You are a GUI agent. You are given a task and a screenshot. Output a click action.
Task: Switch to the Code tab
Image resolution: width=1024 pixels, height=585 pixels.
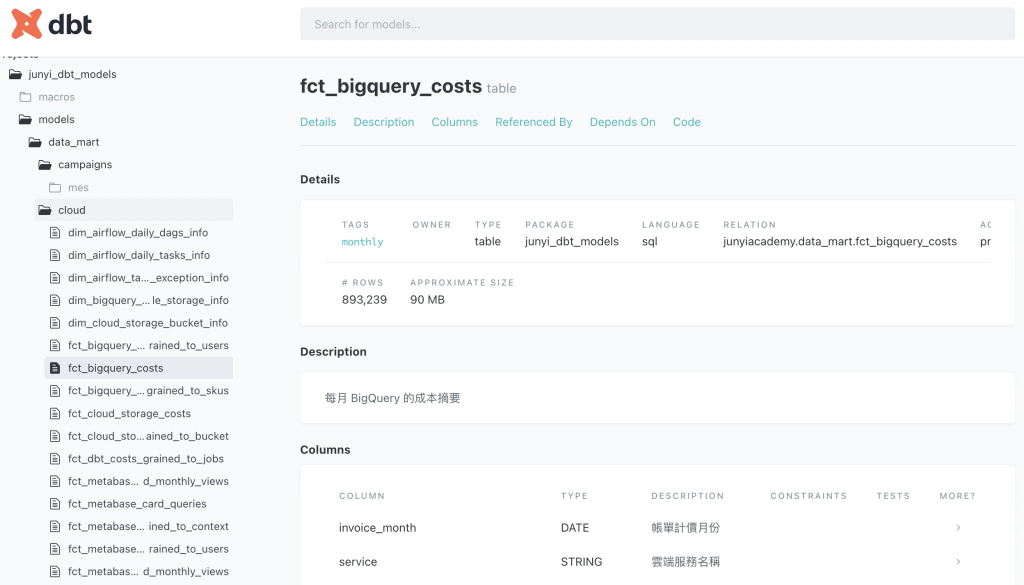tap(686, 122)
